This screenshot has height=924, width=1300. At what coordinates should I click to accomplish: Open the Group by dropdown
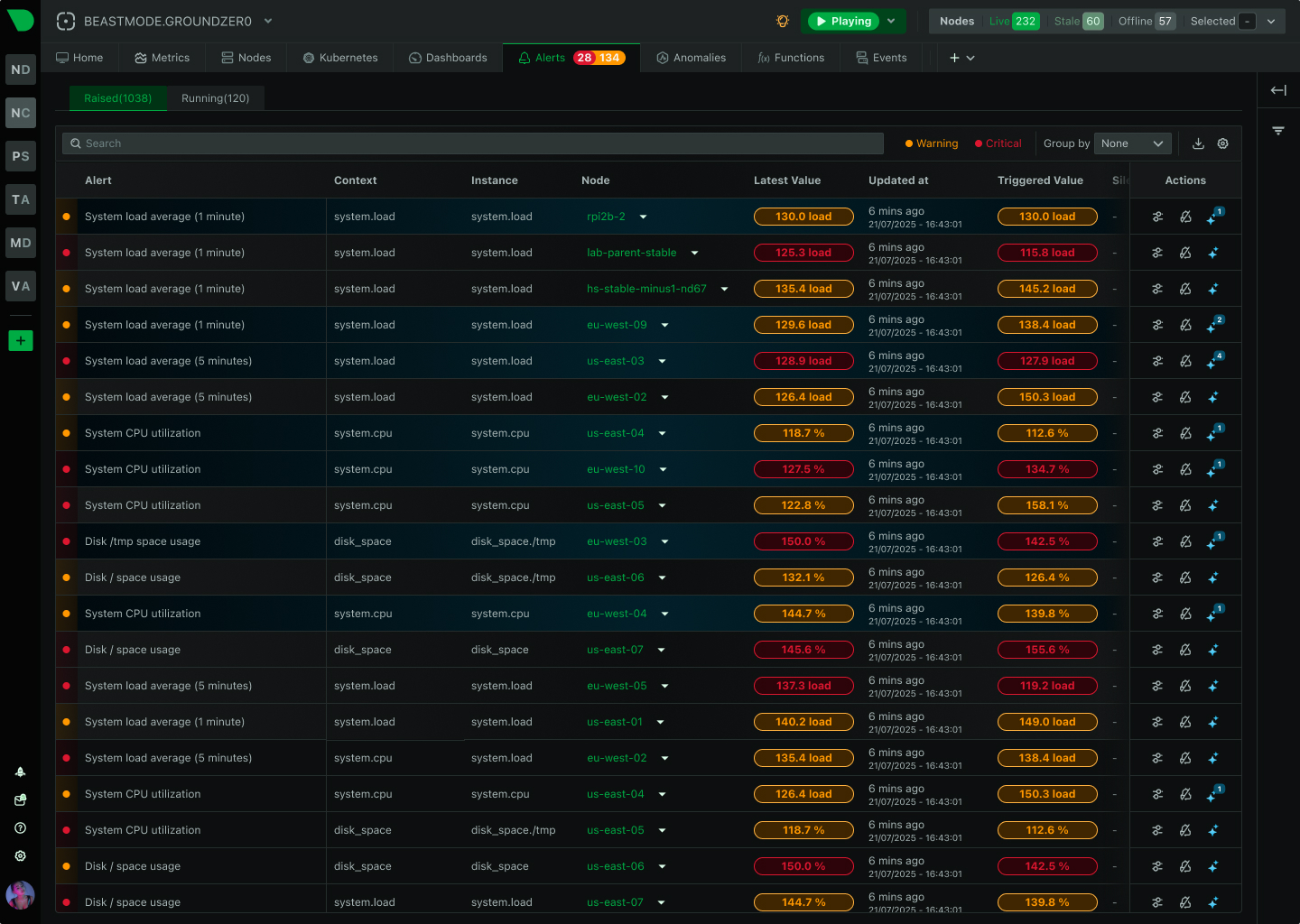tap(1132, 143)
